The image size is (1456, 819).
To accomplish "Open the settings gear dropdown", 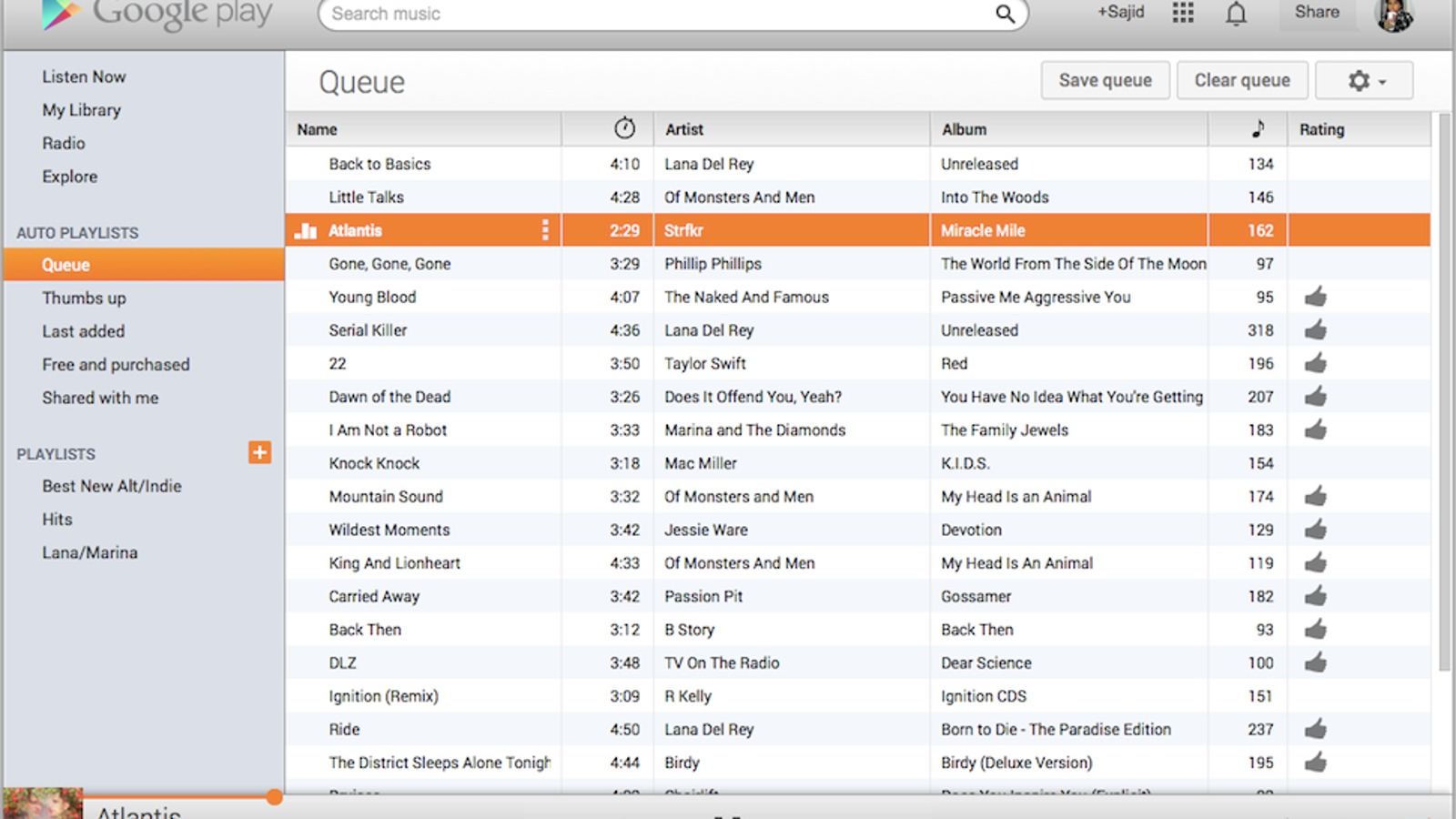I will 1365,80.
